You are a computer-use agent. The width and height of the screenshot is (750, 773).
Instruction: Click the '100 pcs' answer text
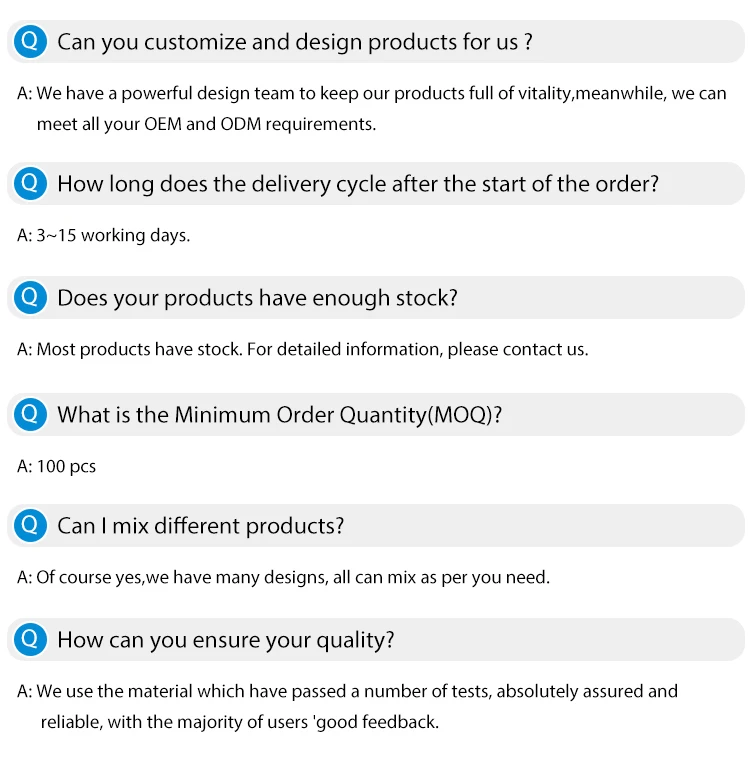tap(56, 466)
